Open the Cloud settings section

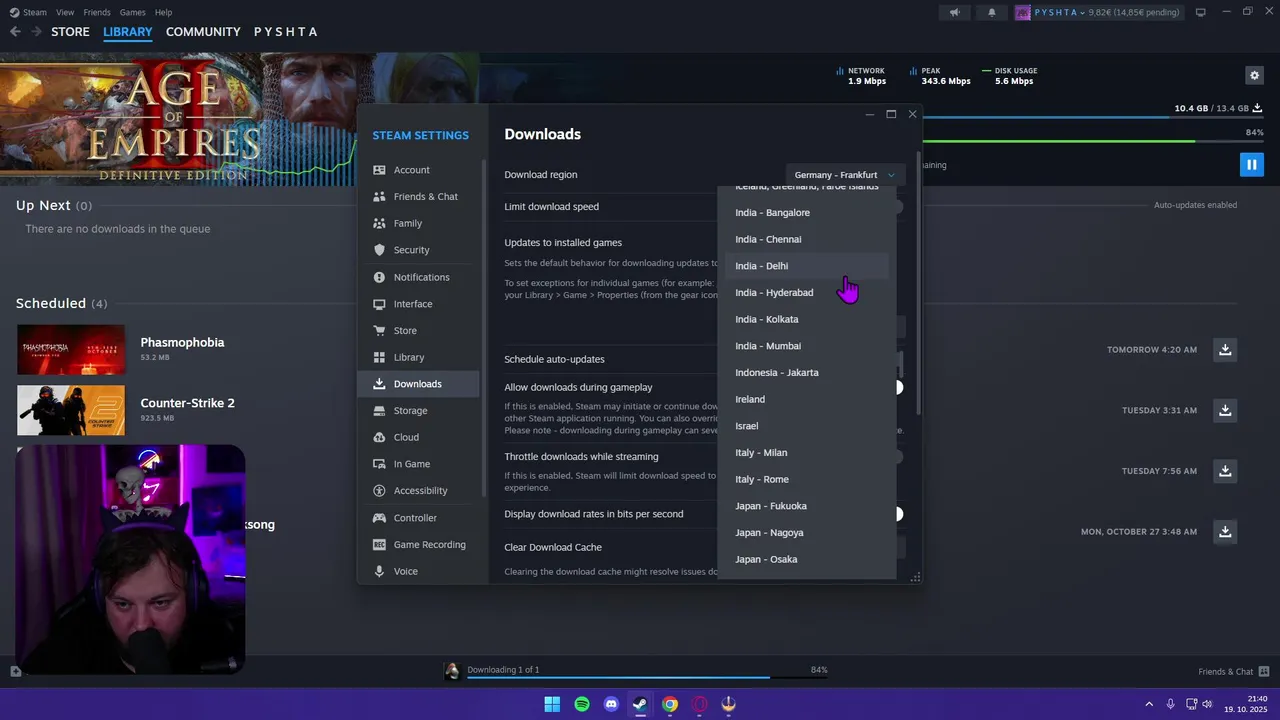[418, 437]
